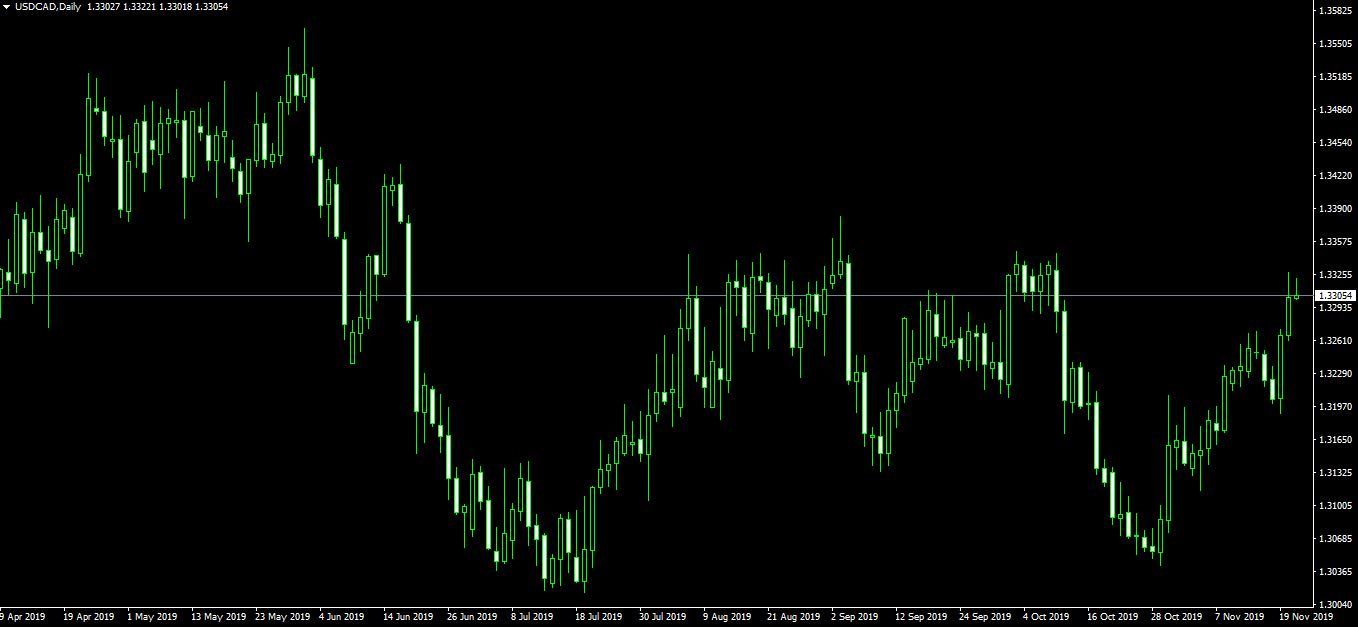Screen dimensions: 1358x627
Task: Select the 2 Sep 2019 date label
Action: click(x=853, y=617)
